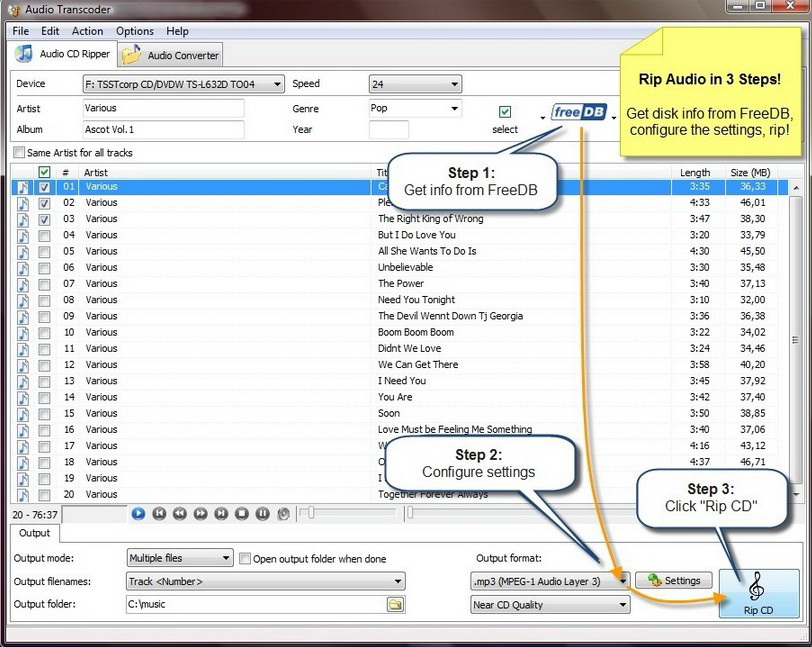Open the Output filenames dropdown (Track <Number>)
Image resolution: width=812 pixels, height=647 pixels.
(x=266, y=581)
